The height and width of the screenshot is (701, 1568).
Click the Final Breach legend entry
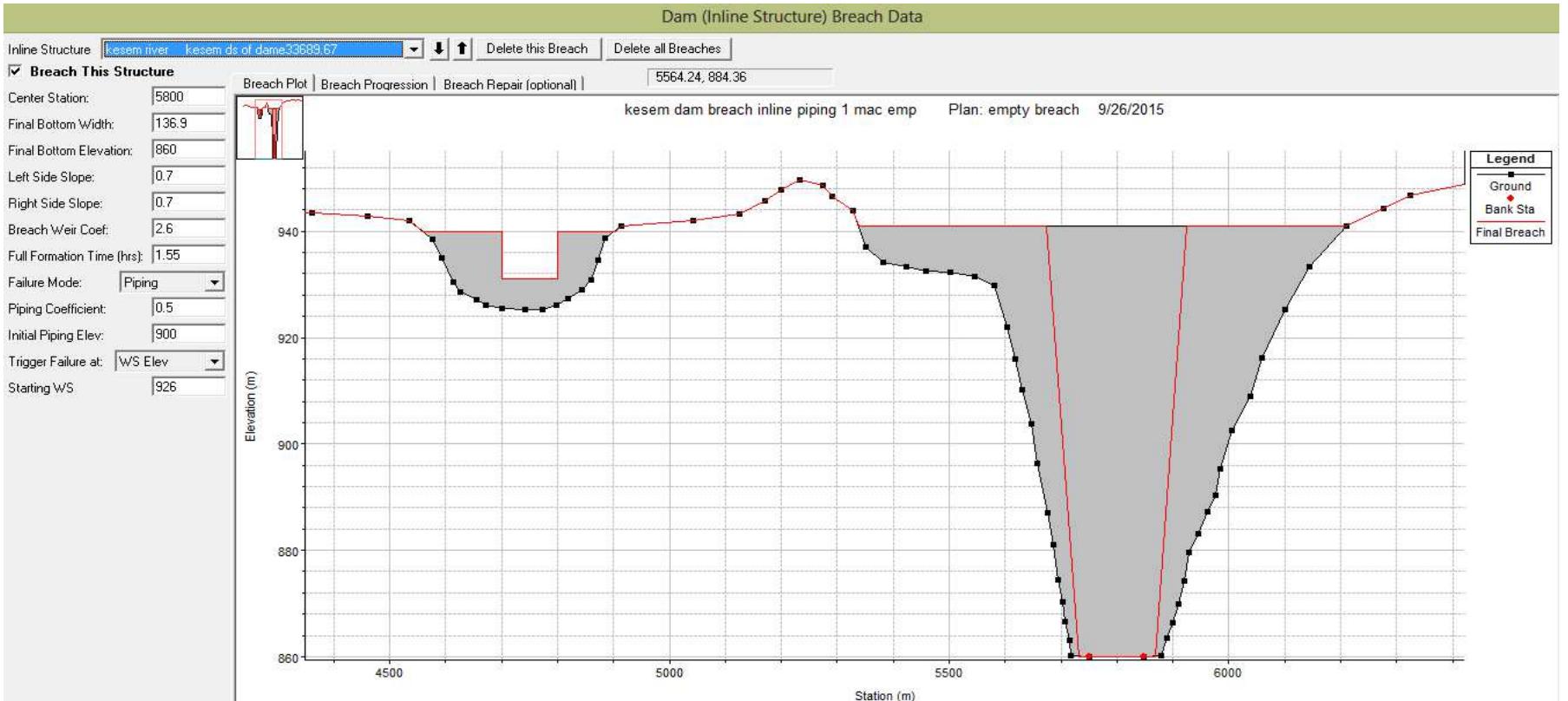click(x=1510, y=229)
